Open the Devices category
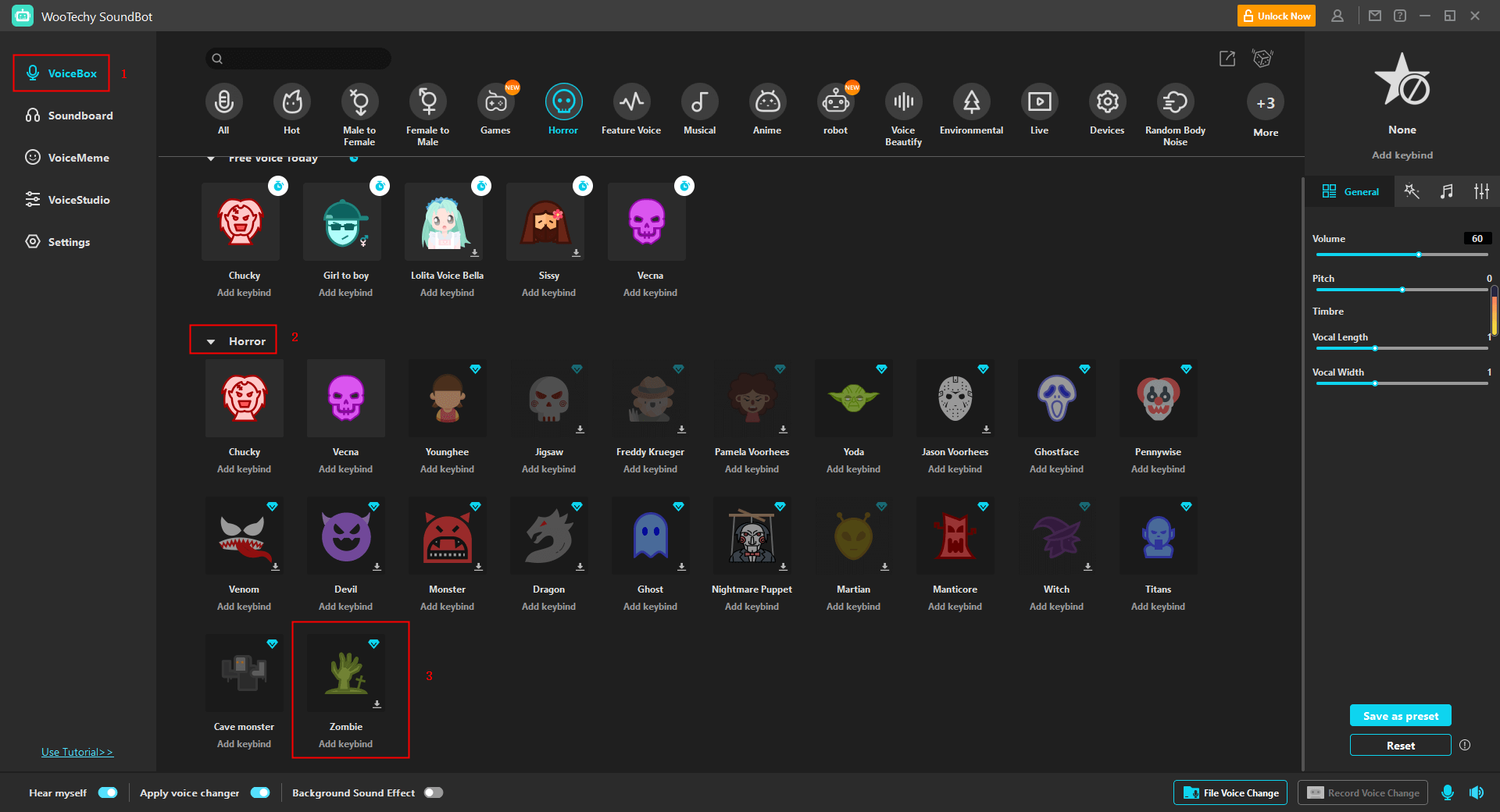The image size is (1500, 812). (x=1107, y=101)
